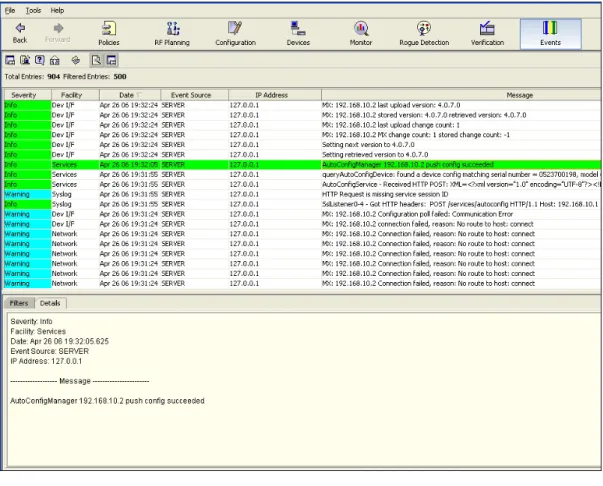Click the first window icon in the small toolbar
603x486 pixels.
tap(10, 60)
